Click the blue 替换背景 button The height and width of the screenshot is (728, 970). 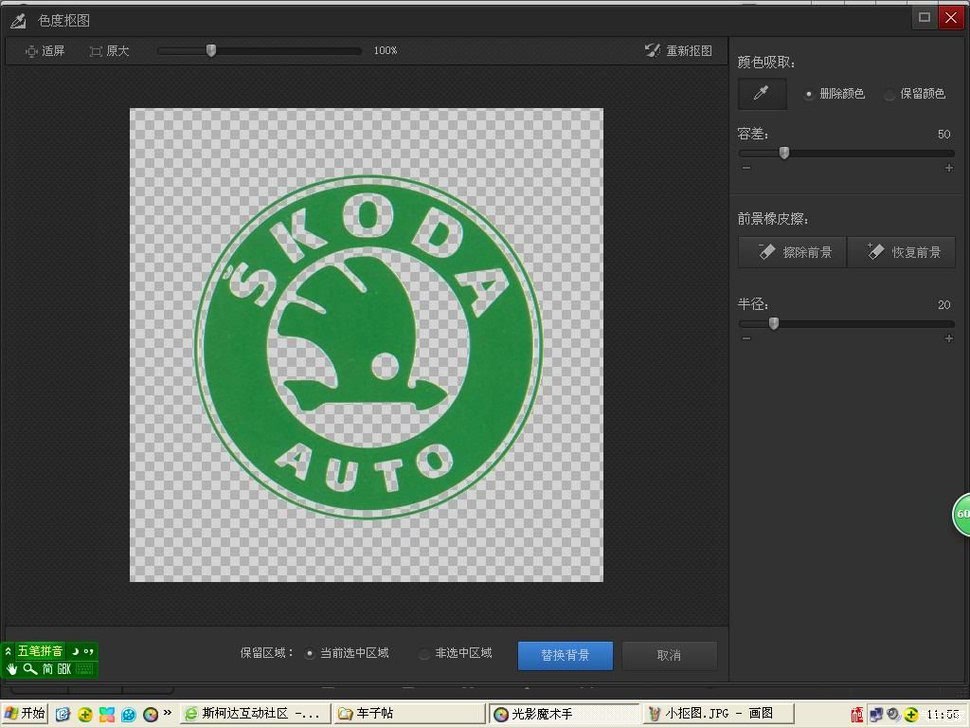(x=565, y=655)
